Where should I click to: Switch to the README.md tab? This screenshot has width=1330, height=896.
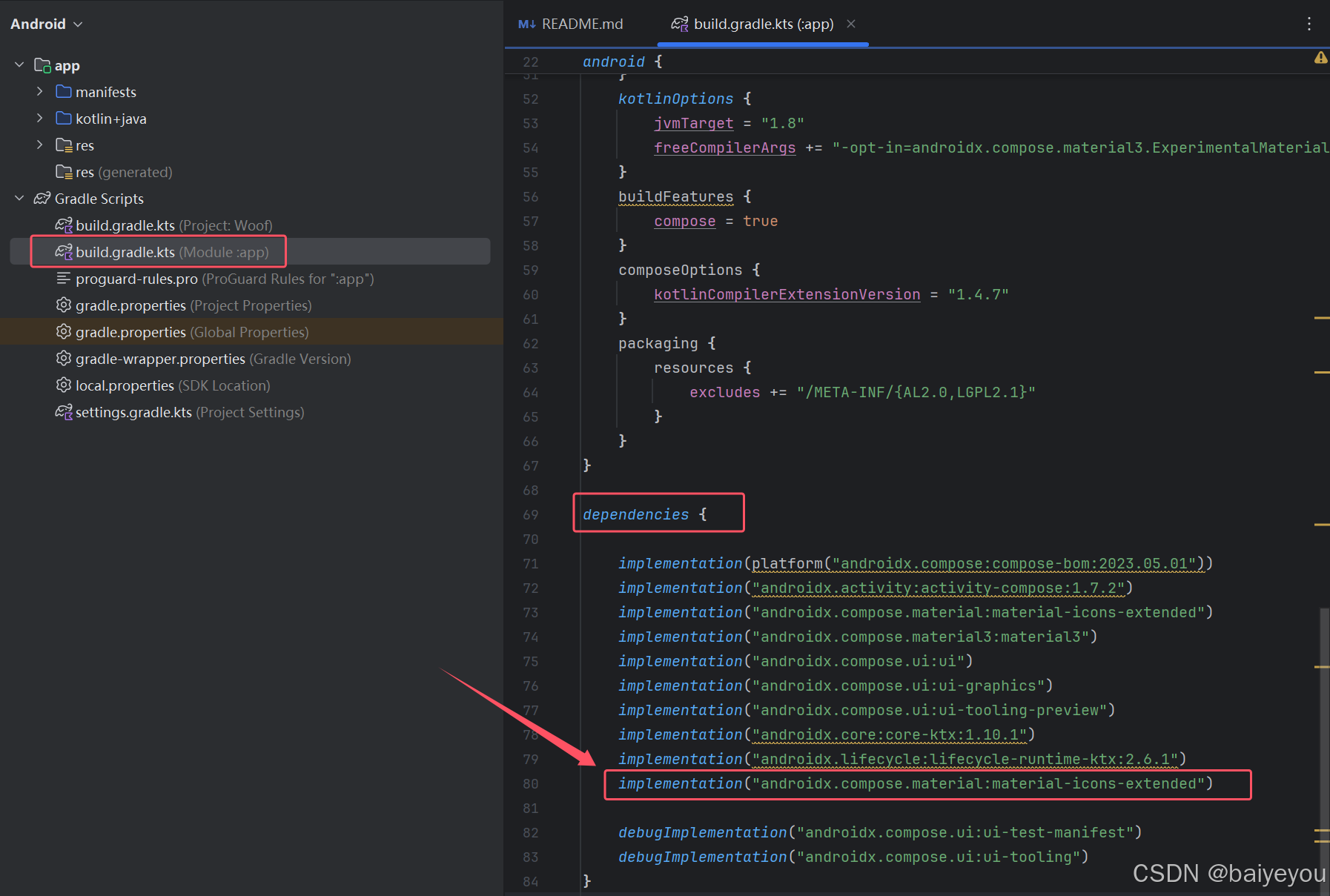pyautogui.click(x=582, y=24)
